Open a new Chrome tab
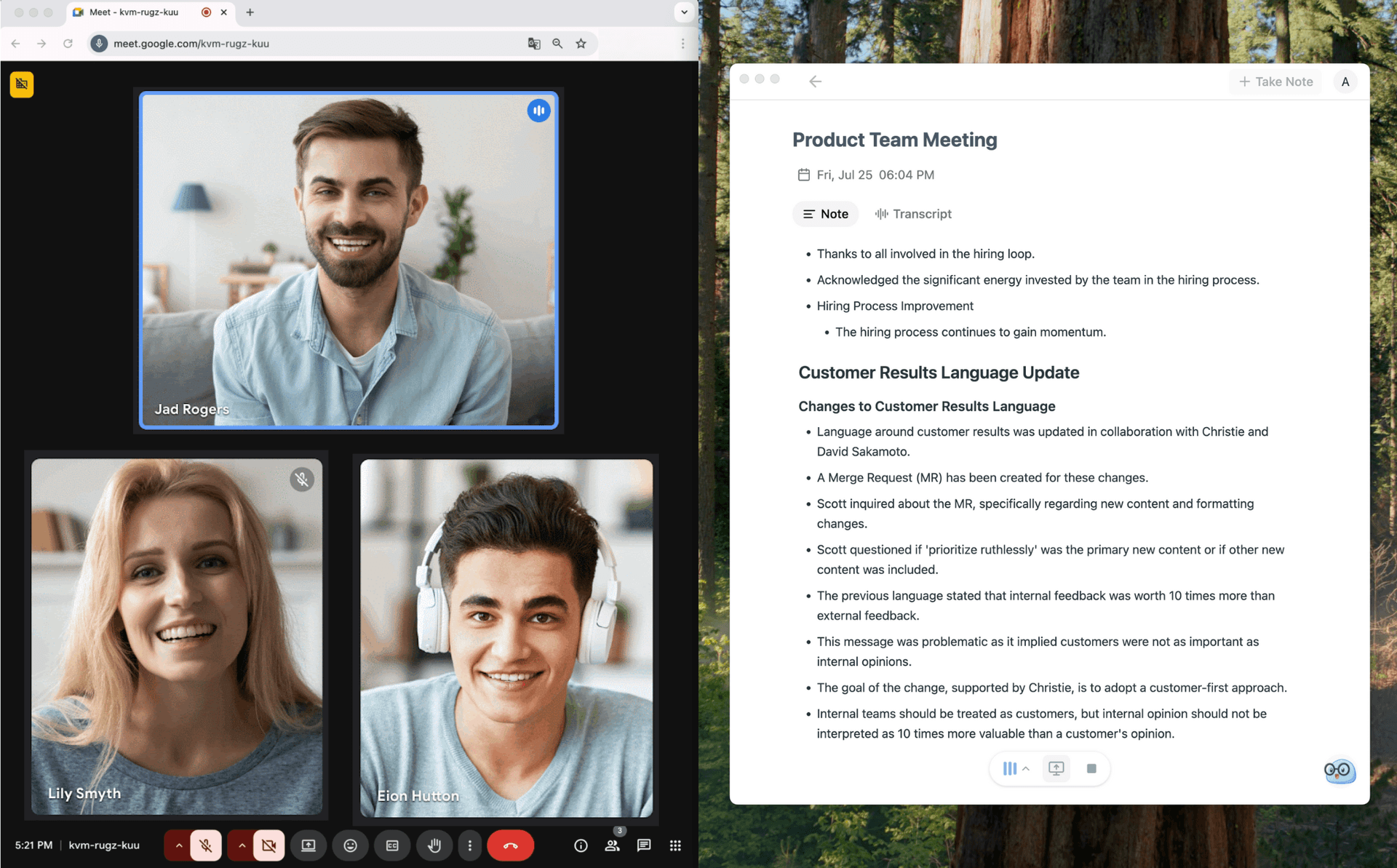The image size is (1397, 868). point(250,12)
